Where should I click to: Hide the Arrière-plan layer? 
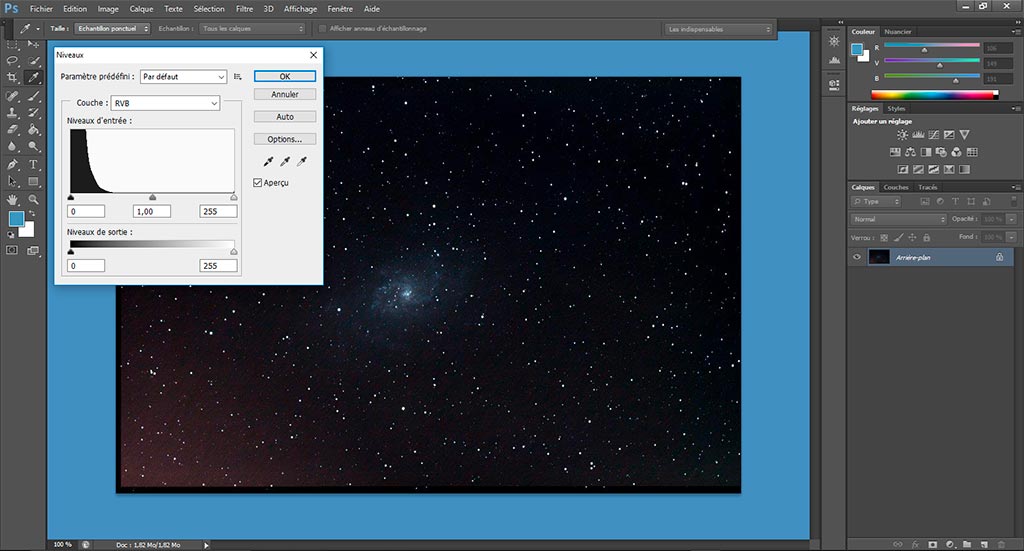[x=857, y=257]
